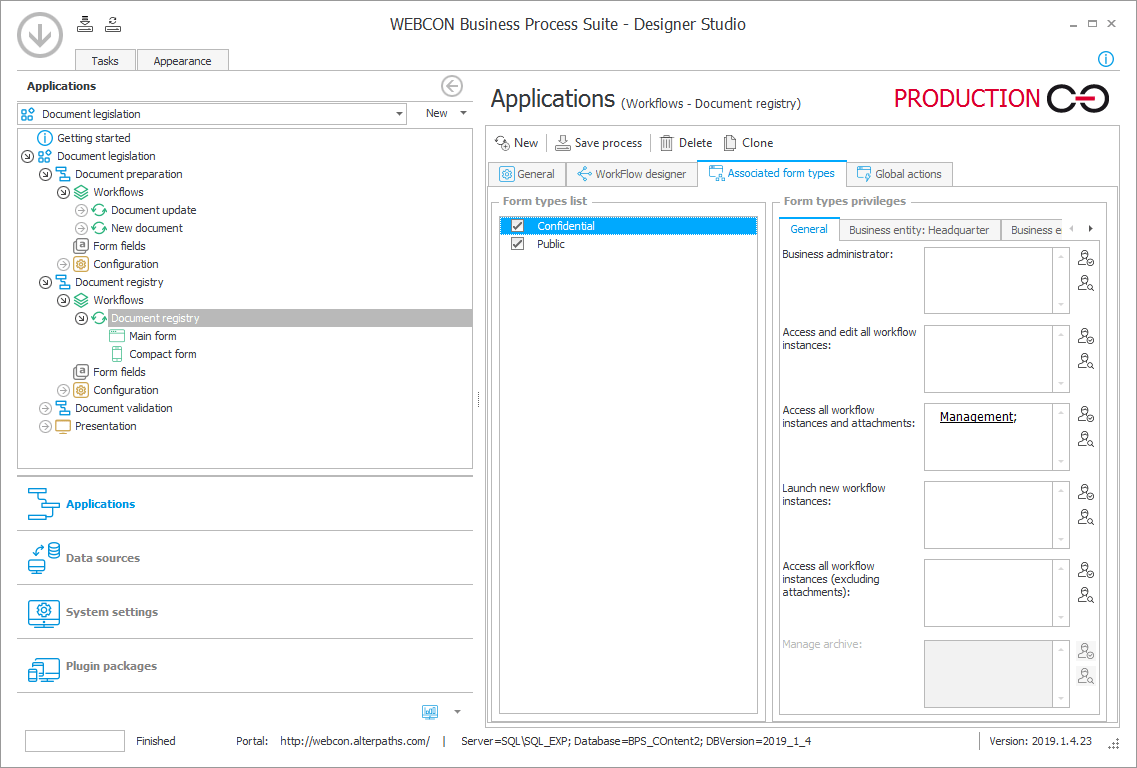1137x768 pixels.
Task: Open the arrow next to New in sidebar
Action: pyautogui.click(x=463, y=113)
